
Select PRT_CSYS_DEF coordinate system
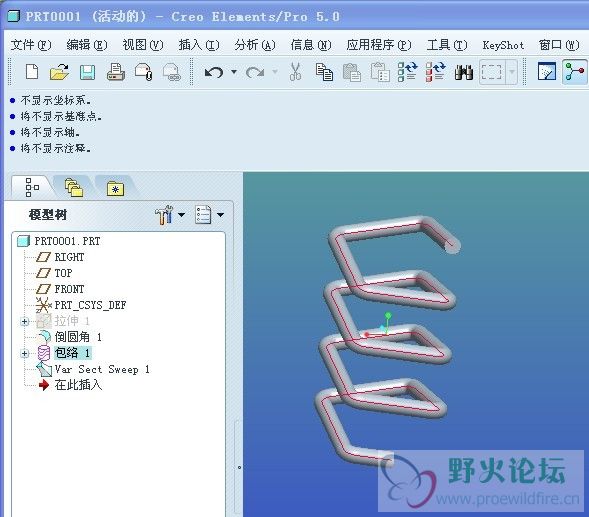coord(90,305)
